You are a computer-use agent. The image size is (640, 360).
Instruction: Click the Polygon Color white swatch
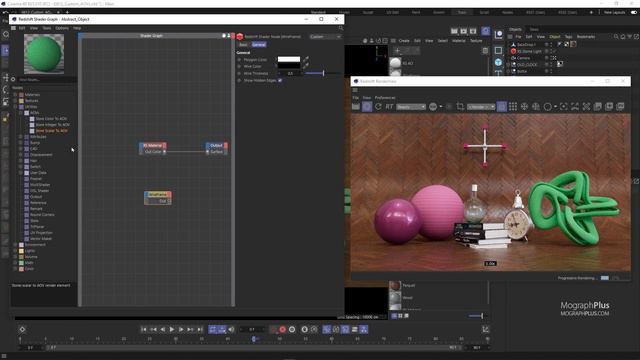coord(289,60)
